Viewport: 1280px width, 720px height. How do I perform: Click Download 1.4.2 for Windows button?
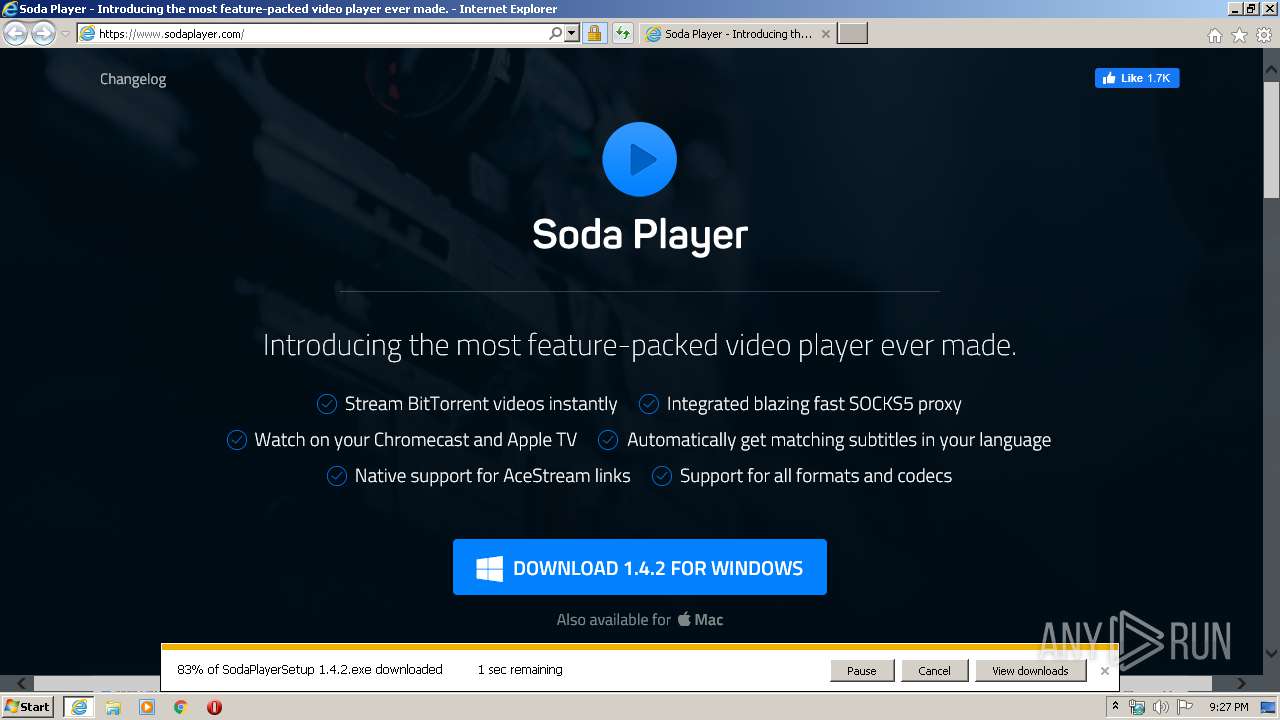pos(640,567)
